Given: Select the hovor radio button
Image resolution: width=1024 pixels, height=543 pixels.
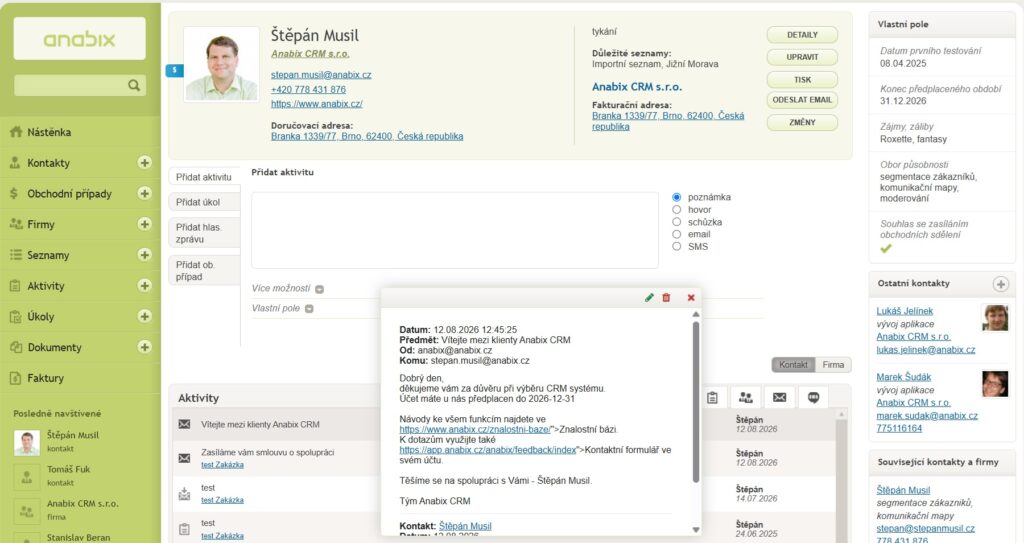Looking at the screenshot, I should coord(677,209).
